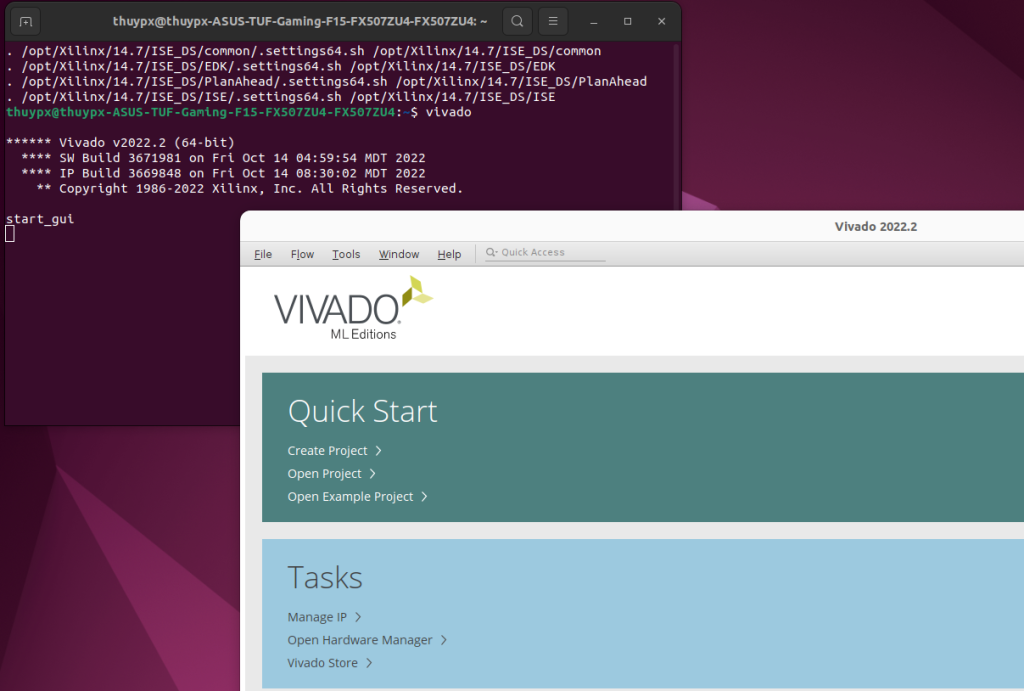Click the Tasks heading

(x=325, y=578)
